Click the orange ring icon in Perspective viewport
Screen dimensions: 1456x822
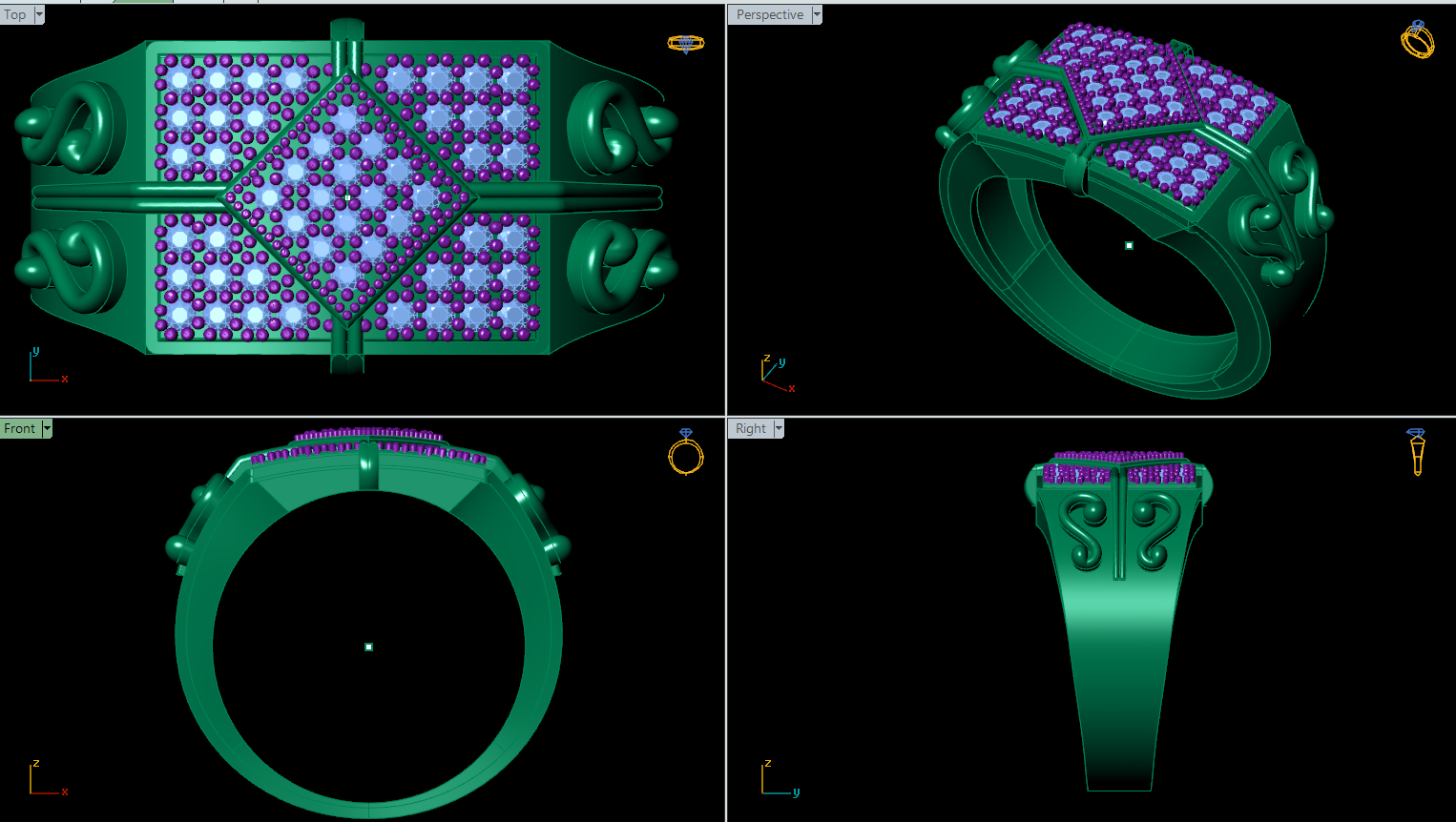click(1417, 39)
